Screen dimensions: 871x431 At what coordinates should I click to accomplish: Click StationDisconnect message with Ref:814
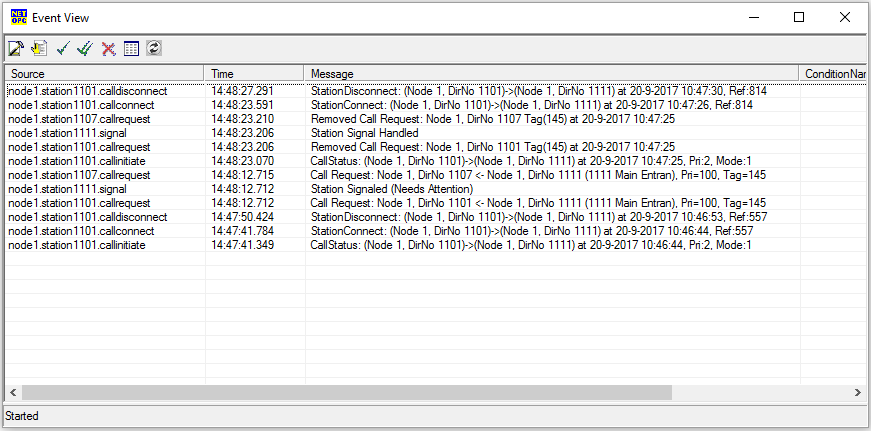[539, 91]
